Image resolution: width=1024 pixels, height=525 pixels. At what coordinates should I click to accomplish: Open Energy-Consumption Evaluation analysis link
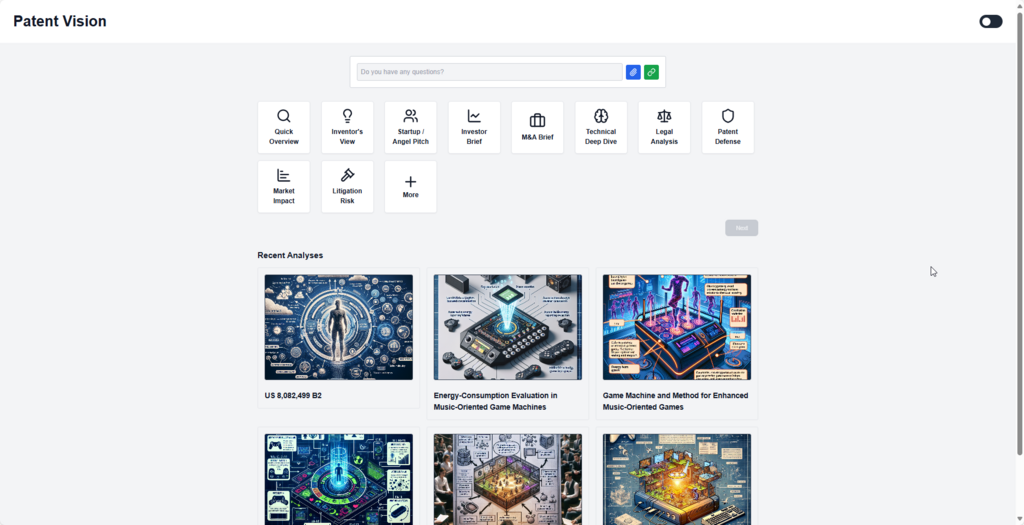496,401
